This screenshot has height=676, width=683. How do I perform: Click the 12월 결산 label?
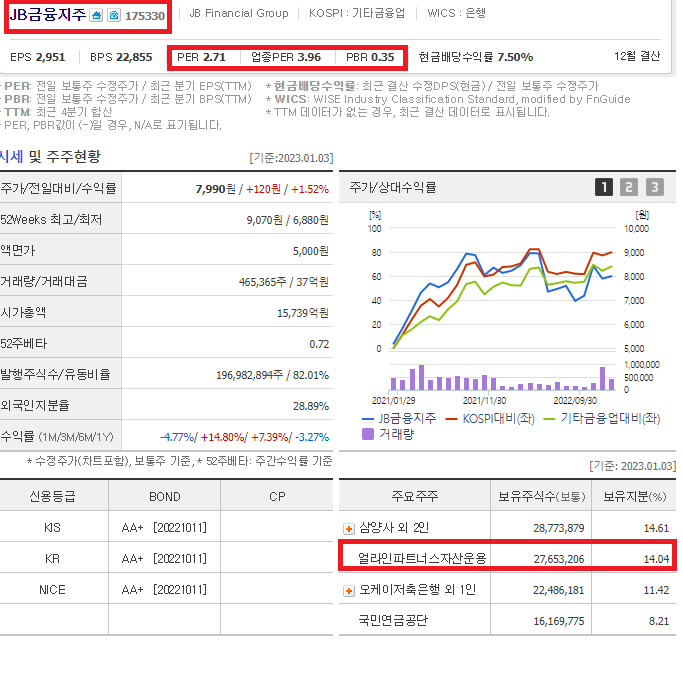pyautogui.click(x=637, y=56)
